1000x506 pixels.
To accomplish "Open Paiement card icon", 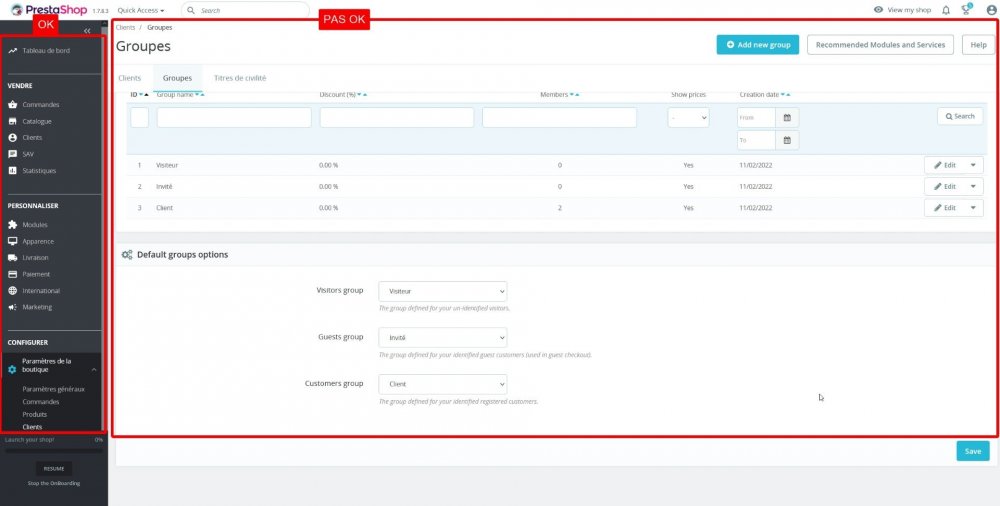I will pyautogui.click(x=12, y=274).
